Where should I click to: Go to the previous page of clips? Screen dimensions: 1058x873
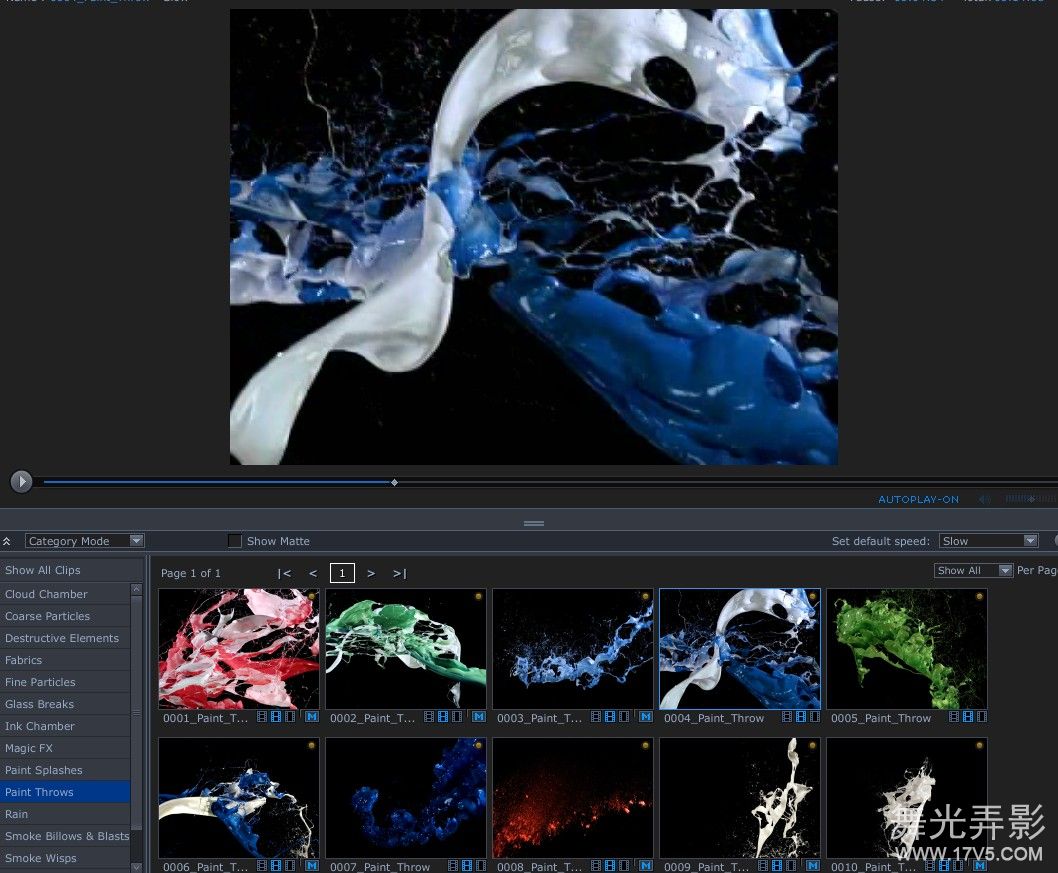[312, 573]
